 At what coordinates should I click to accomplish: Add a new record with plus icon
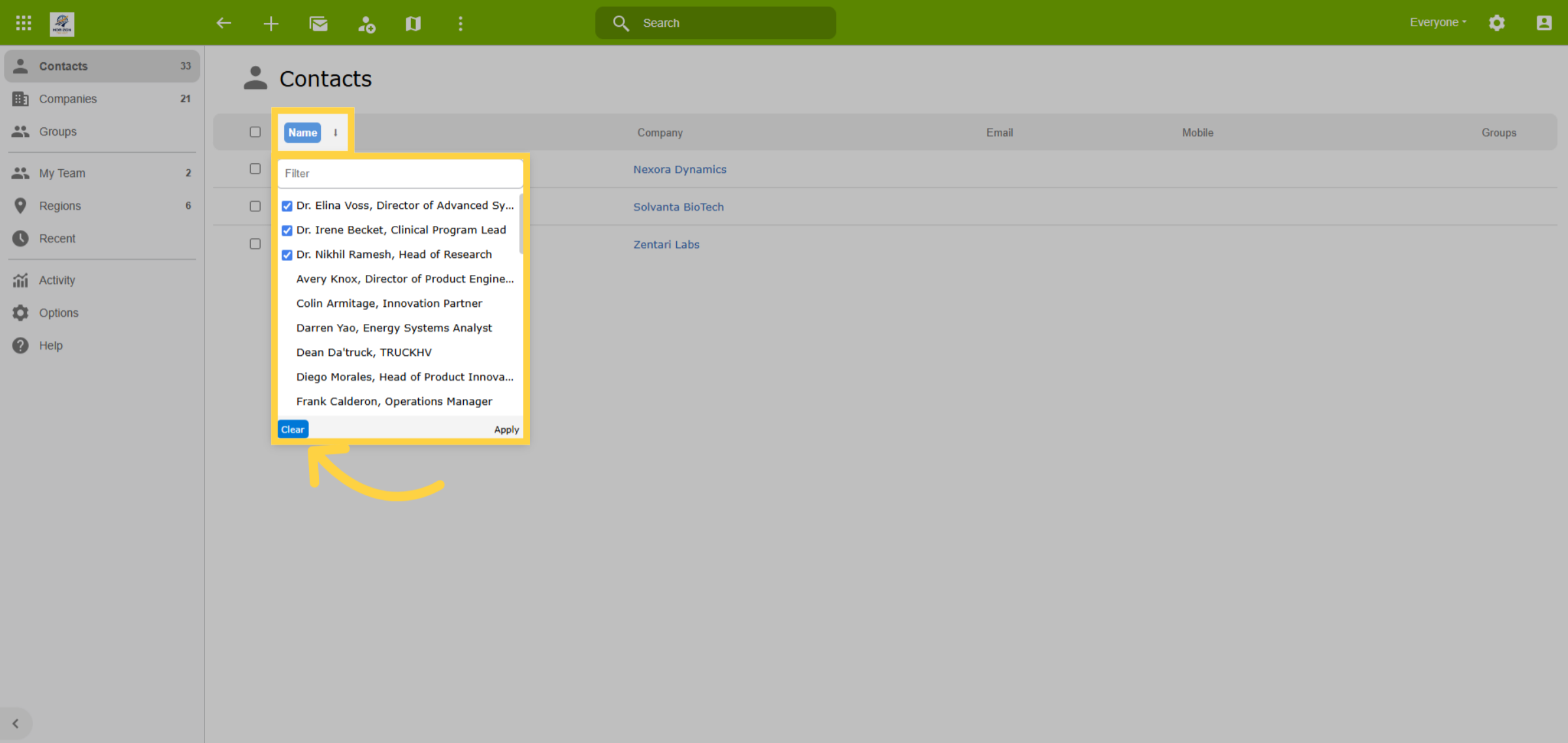271,24
